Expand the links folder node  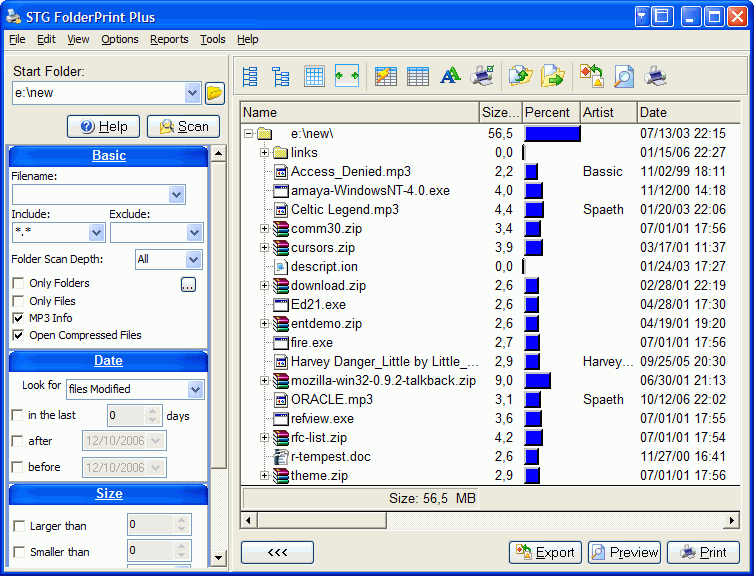tap(264, 153)
